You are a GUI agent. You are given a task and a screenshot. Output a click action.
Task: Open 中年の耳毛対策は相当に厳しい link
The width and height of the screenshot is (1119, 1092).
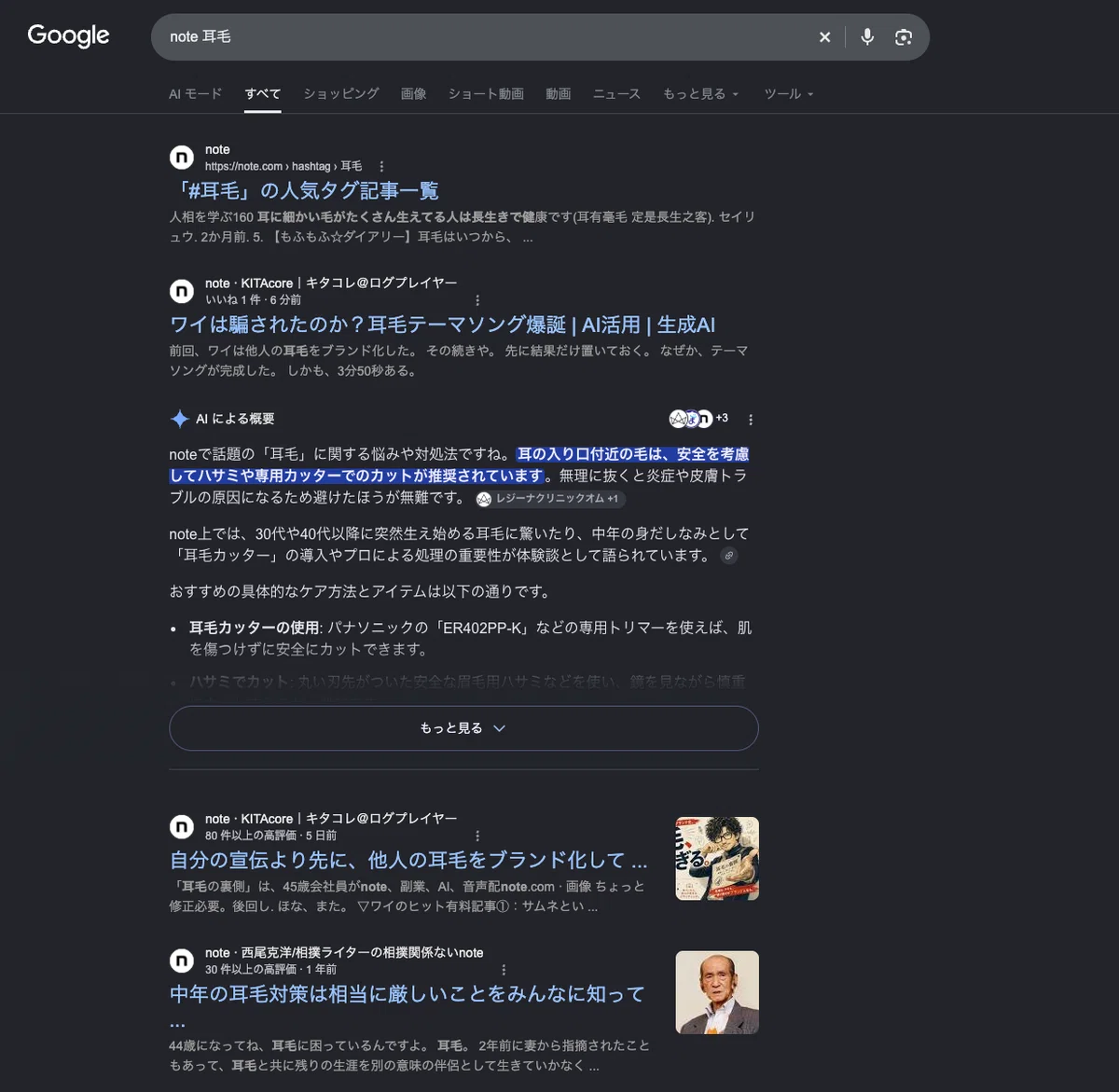(408, 994)
